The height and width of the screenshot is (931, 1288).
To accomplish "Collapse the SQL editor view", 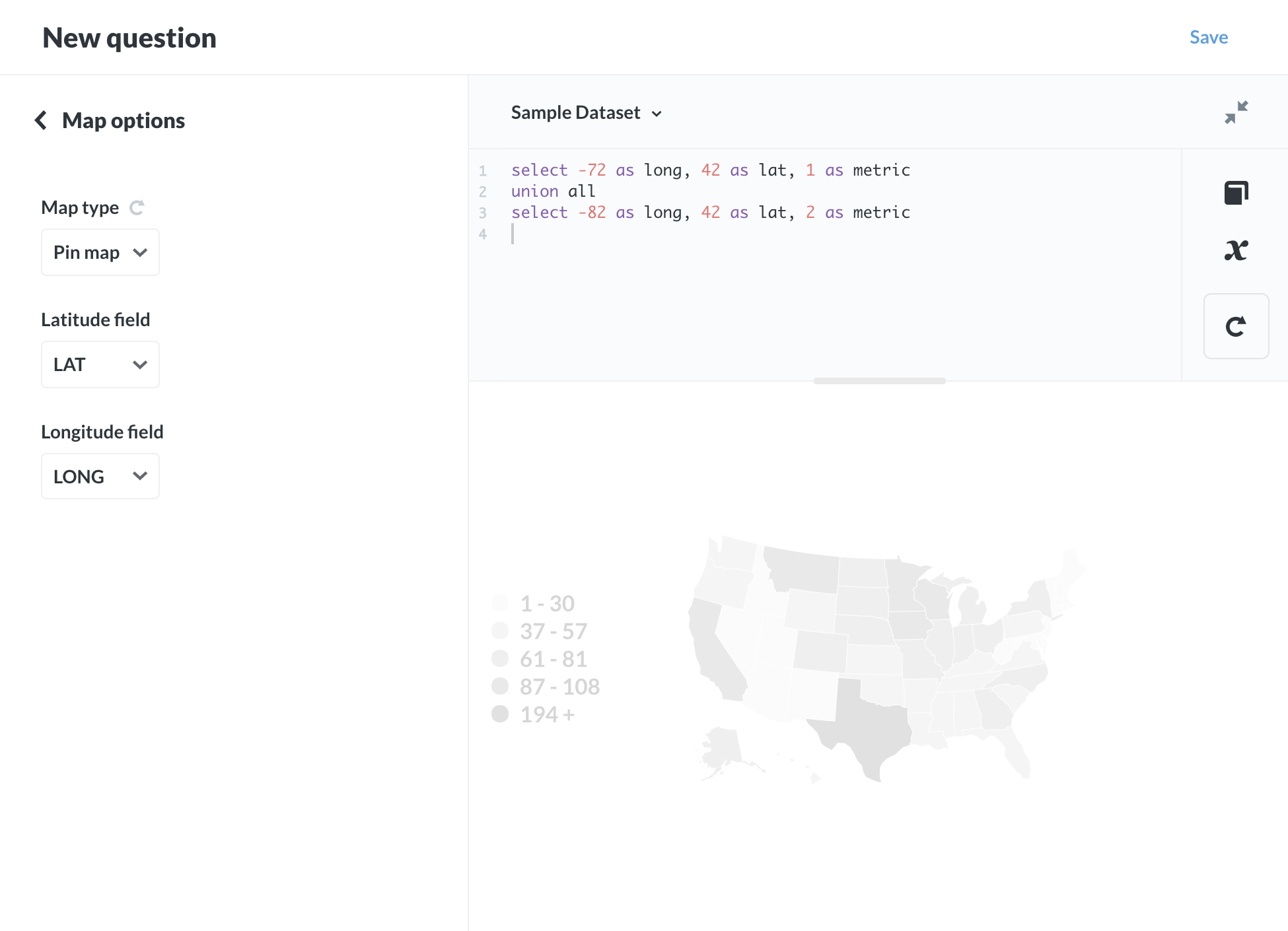I will pyautogui.click(x=1236, y=112).
